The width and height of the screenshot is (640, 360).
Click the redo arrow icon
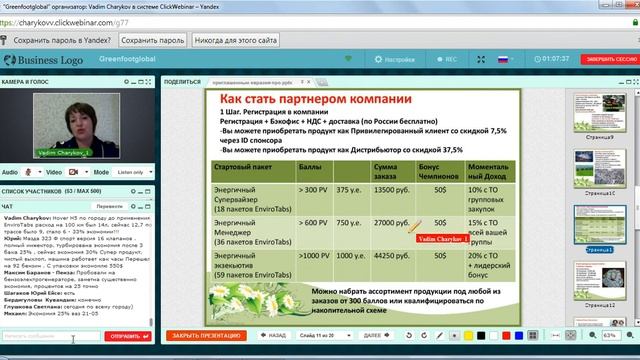pyautogui.click(x=424, y=336)
